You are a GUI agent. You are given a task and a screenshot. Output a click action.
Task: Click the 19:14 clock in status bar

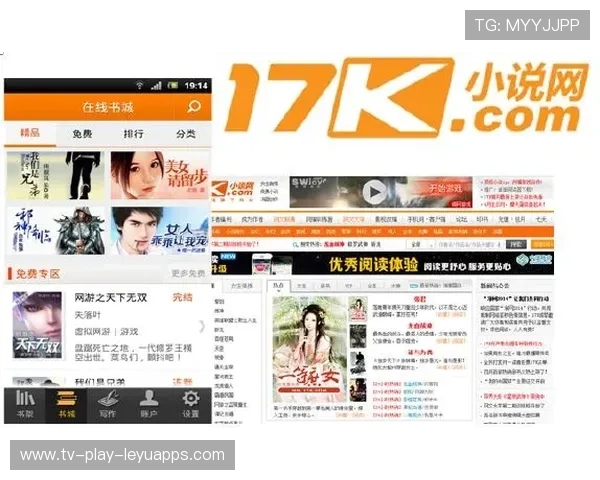[196, 85]
